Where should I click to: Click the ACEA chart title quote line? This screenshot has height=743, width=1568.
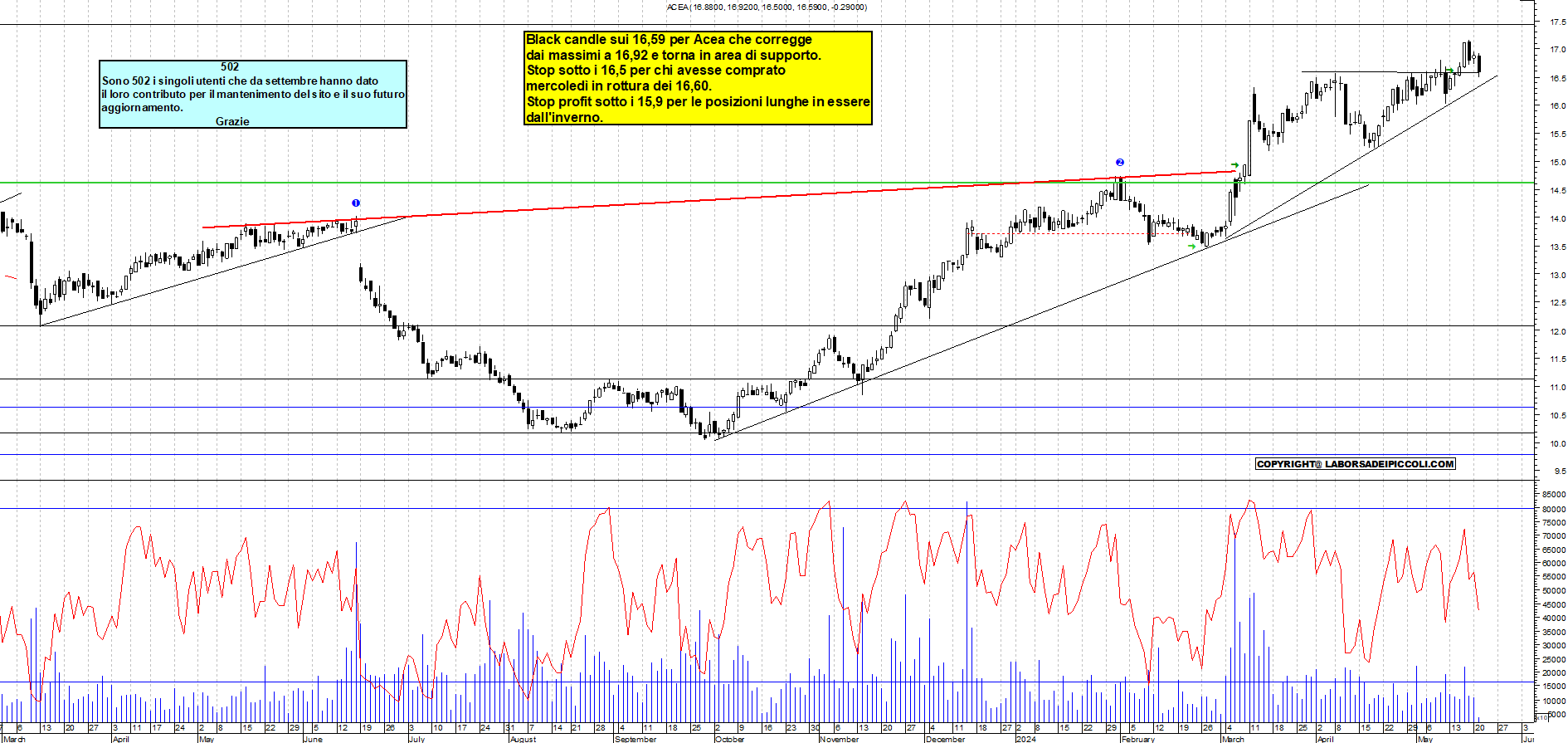click(767, 7)
